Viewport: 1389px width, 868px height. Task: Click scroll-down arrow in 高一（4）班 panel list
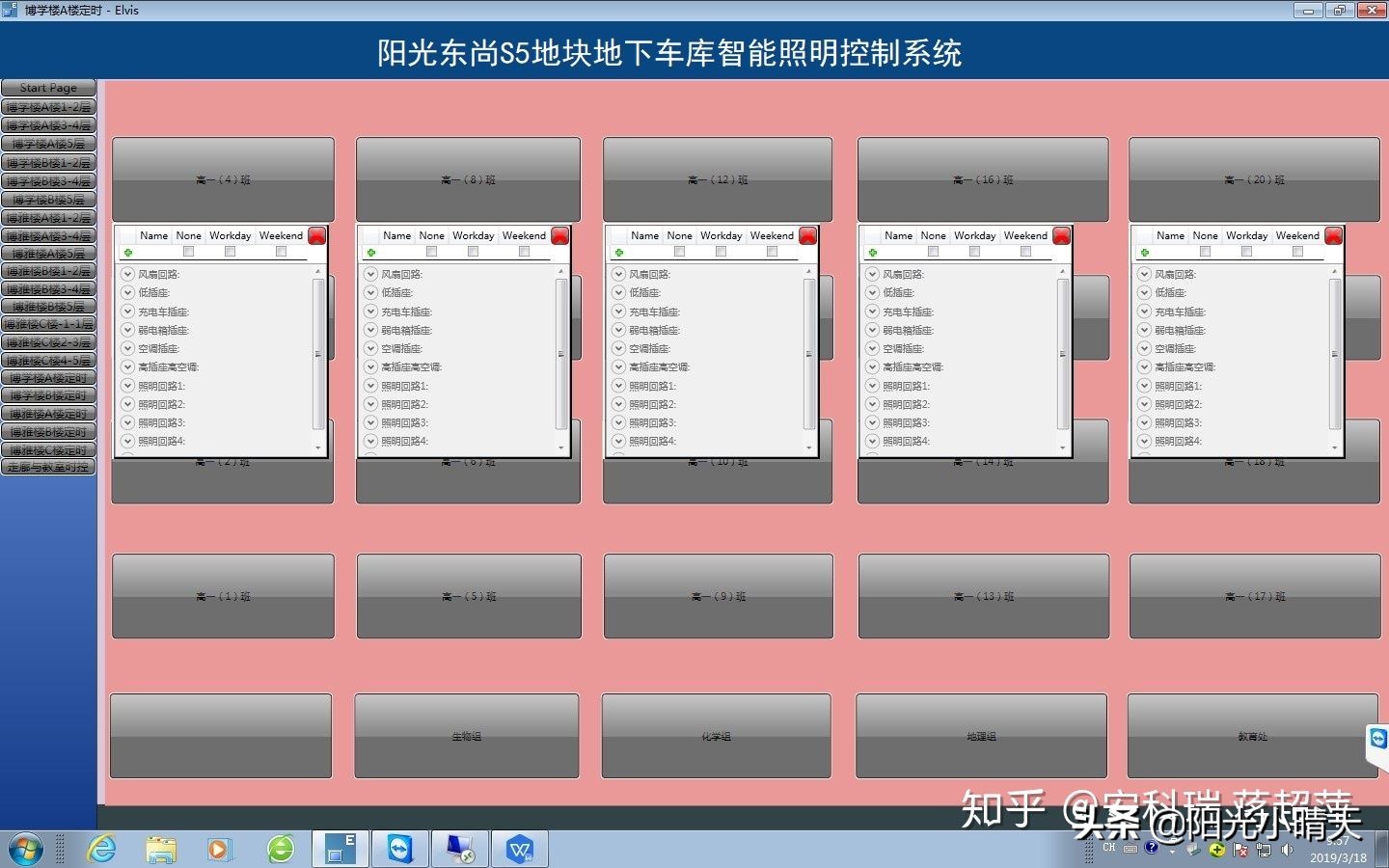pyautogui.click(x=318, y=448)
